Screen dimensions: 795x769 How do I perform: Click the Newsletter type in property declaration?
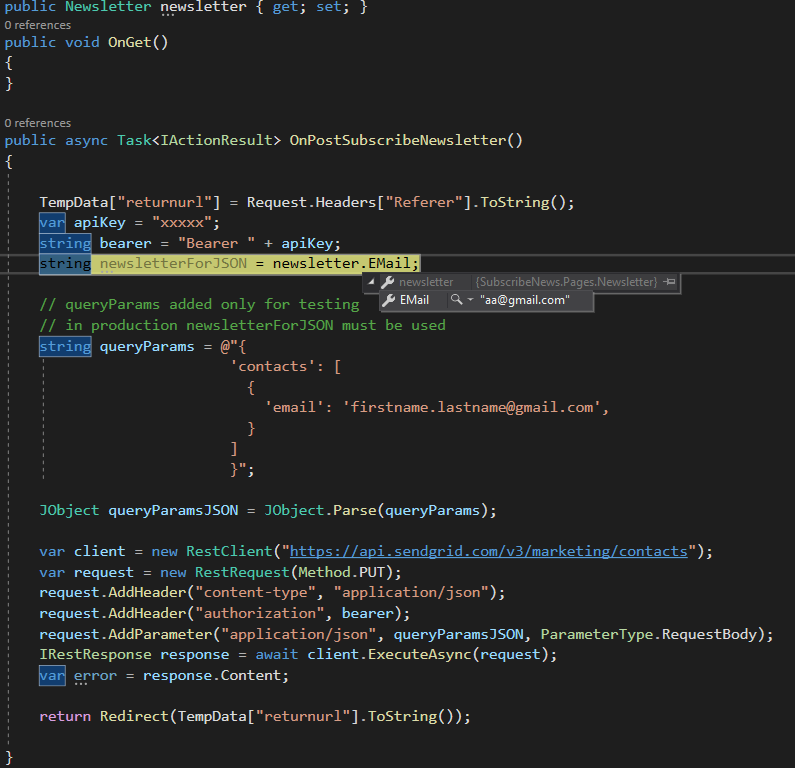(x=108, y=7)
